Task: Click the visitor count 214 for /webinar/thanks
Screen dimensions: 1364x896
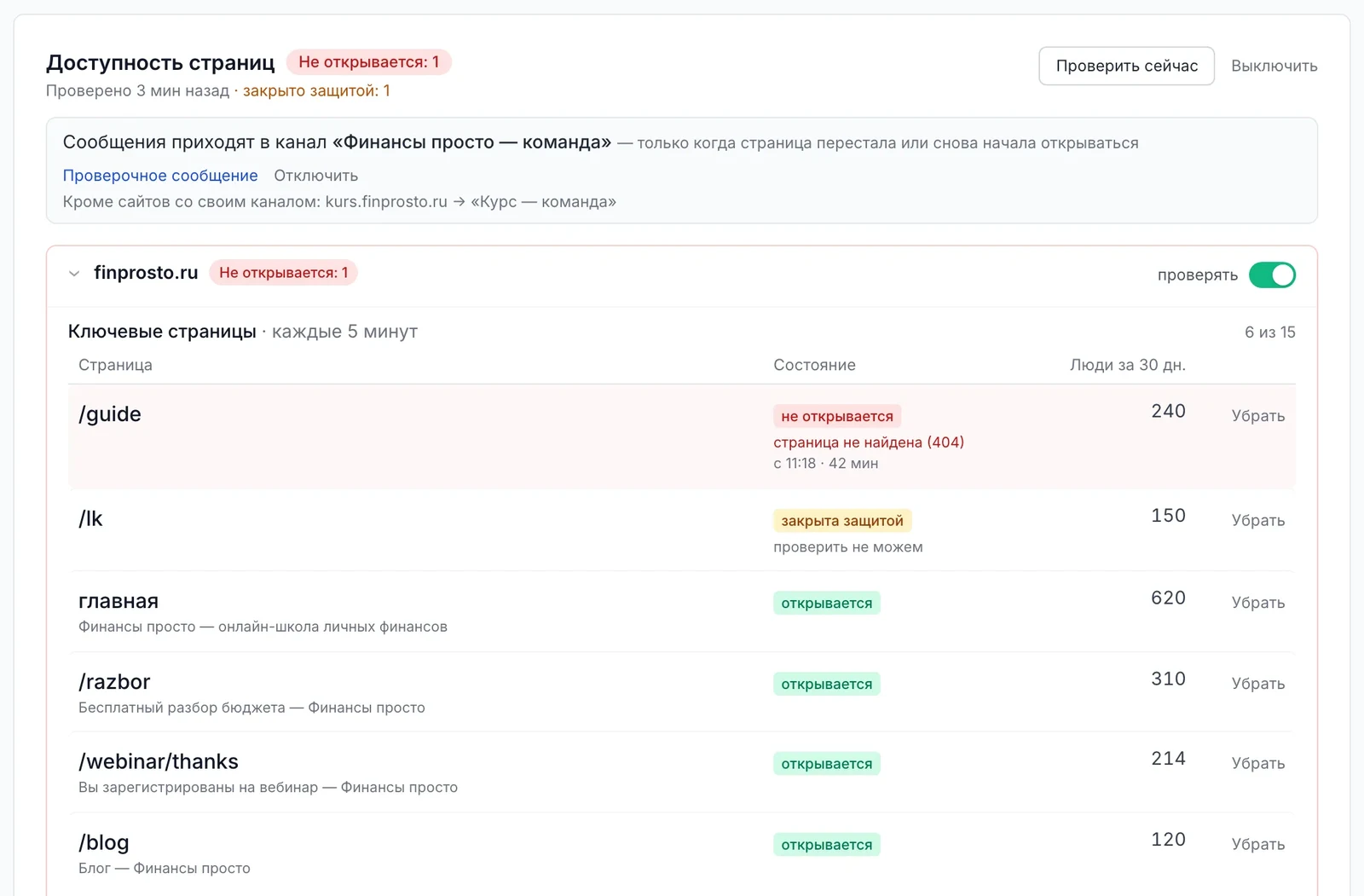Action: coord(1168,759)
